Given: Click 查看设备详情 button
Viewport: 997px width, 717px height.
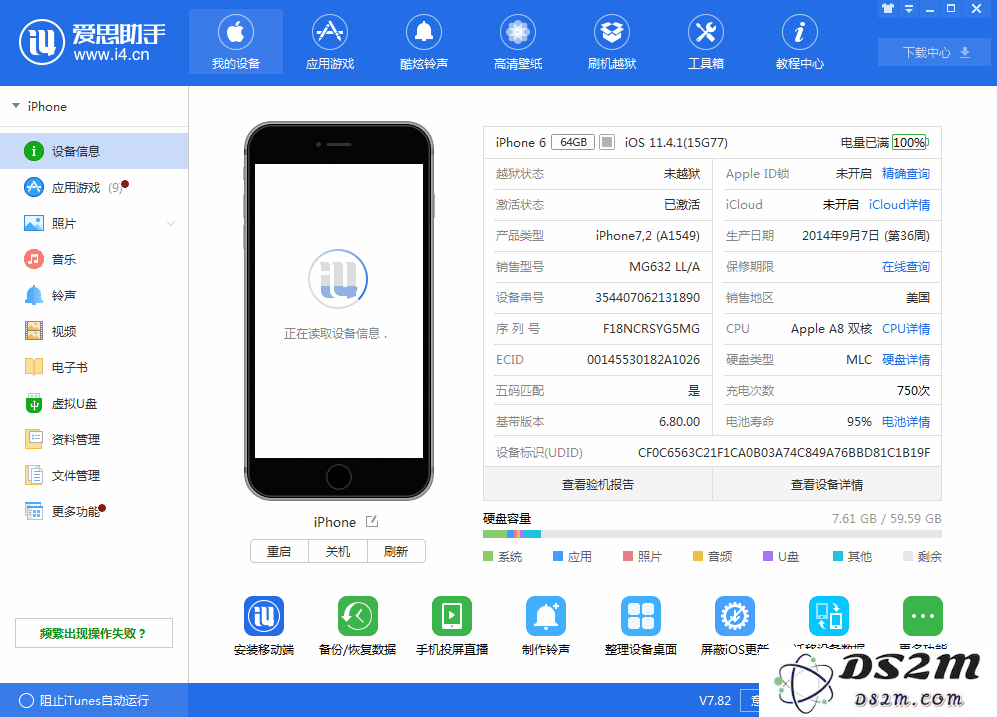Looking at the screenshot, I should pyautogui.click(x=827, y=484).
